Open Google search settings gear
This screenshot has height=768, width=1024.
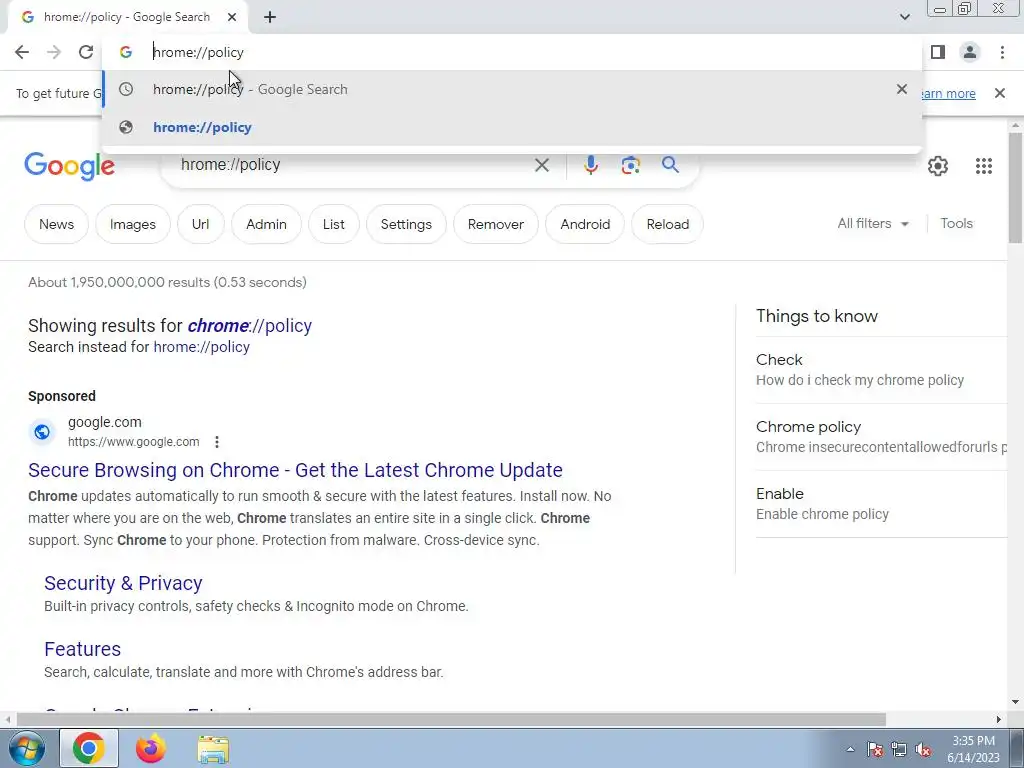[938, 166]
